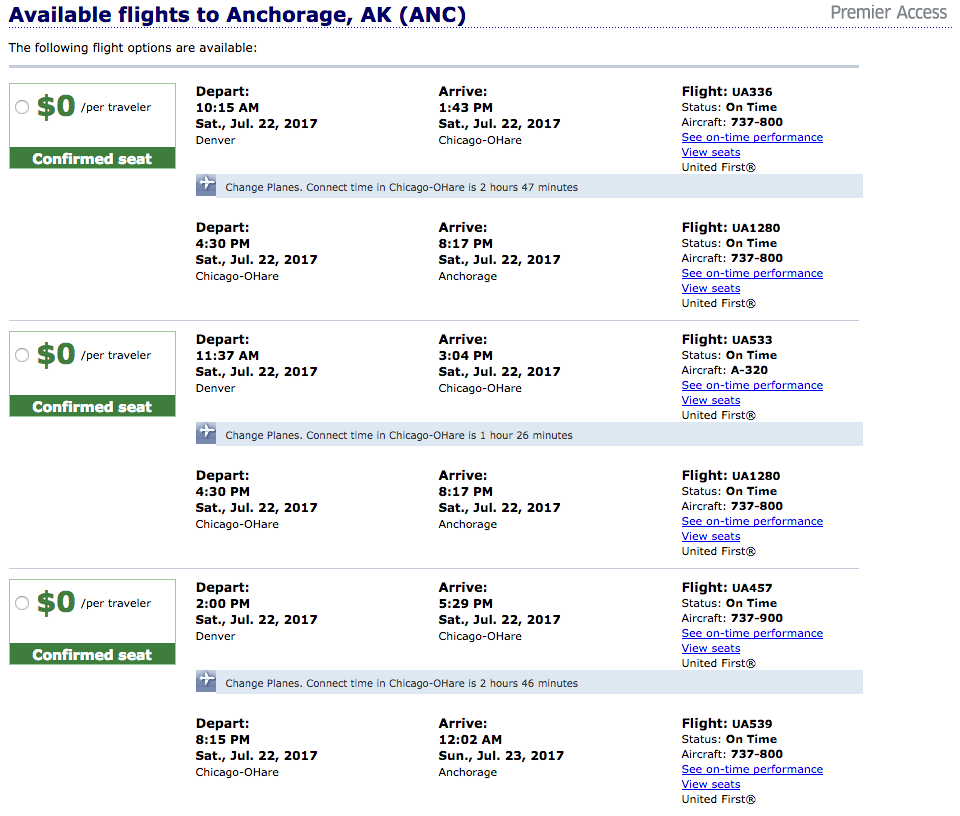
Task: Select the radio button for the UA336 itinerary
Action: coord(22,107)
